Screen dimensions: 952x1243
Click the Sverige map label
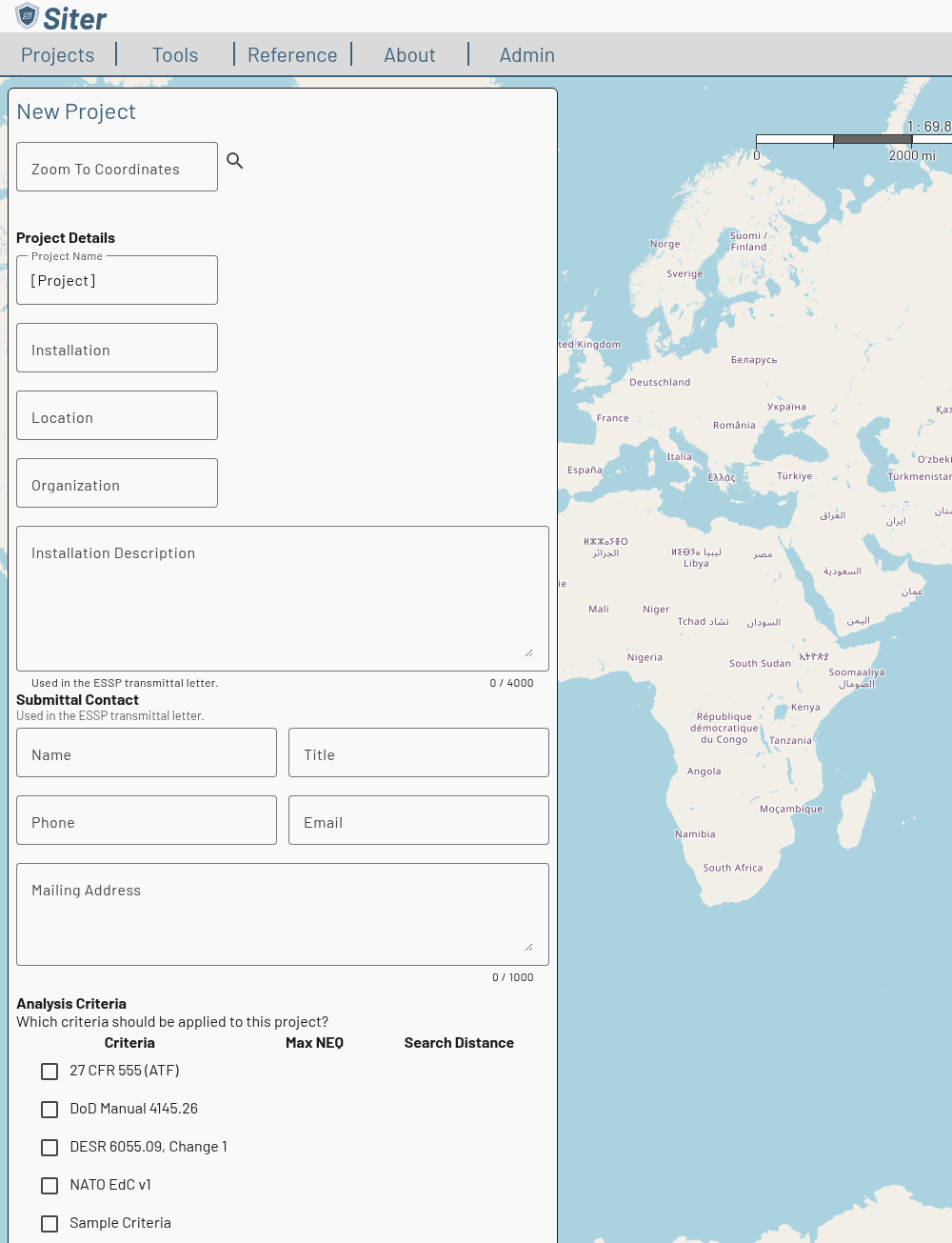point(684,273)
